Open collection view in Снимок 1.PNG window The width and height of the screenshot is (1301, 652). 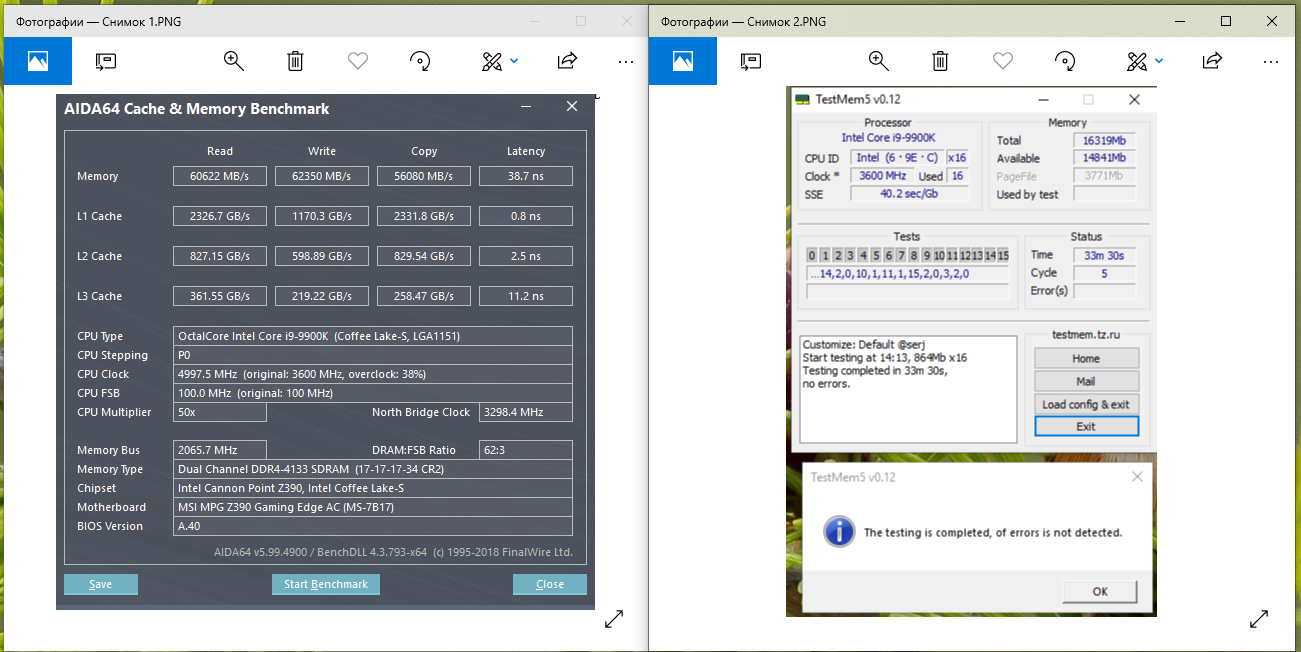coord(38,61)
